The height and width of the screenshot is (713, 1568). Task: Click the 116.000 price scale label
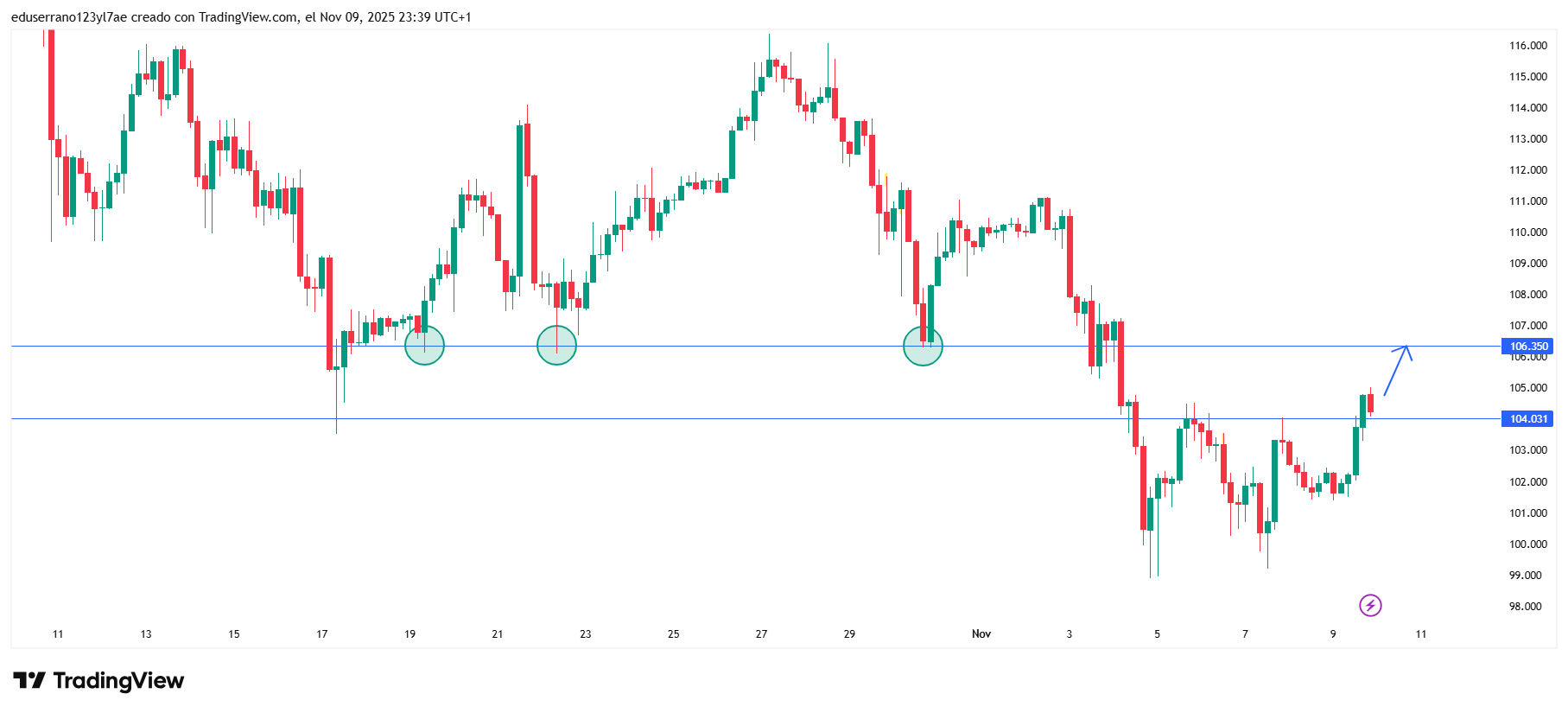[x=1527, y=46]
